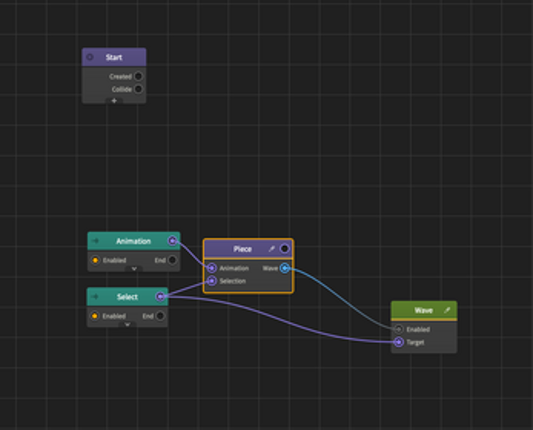The width and height of the screenshot is (533, 430).
Task: Click the Start node's header circle icon
Action: point(90,57)
